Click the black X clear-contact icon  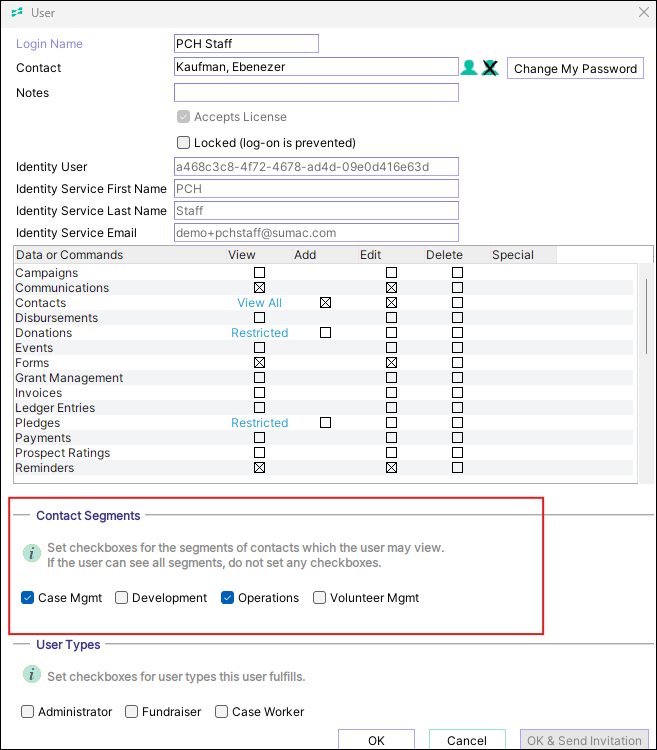click(x=490, y=68)
